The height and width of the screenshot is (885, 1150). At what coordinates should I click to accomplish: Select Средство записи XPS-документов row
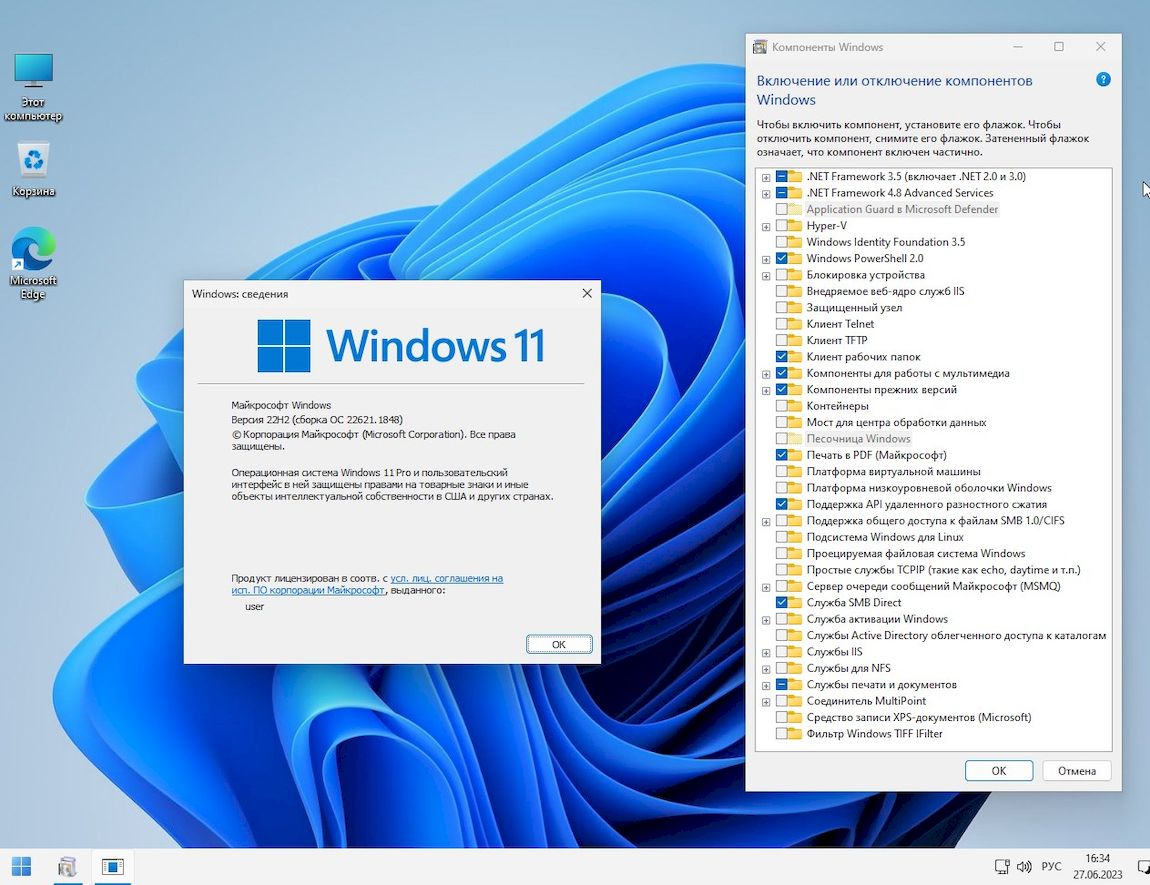point(919,717)
